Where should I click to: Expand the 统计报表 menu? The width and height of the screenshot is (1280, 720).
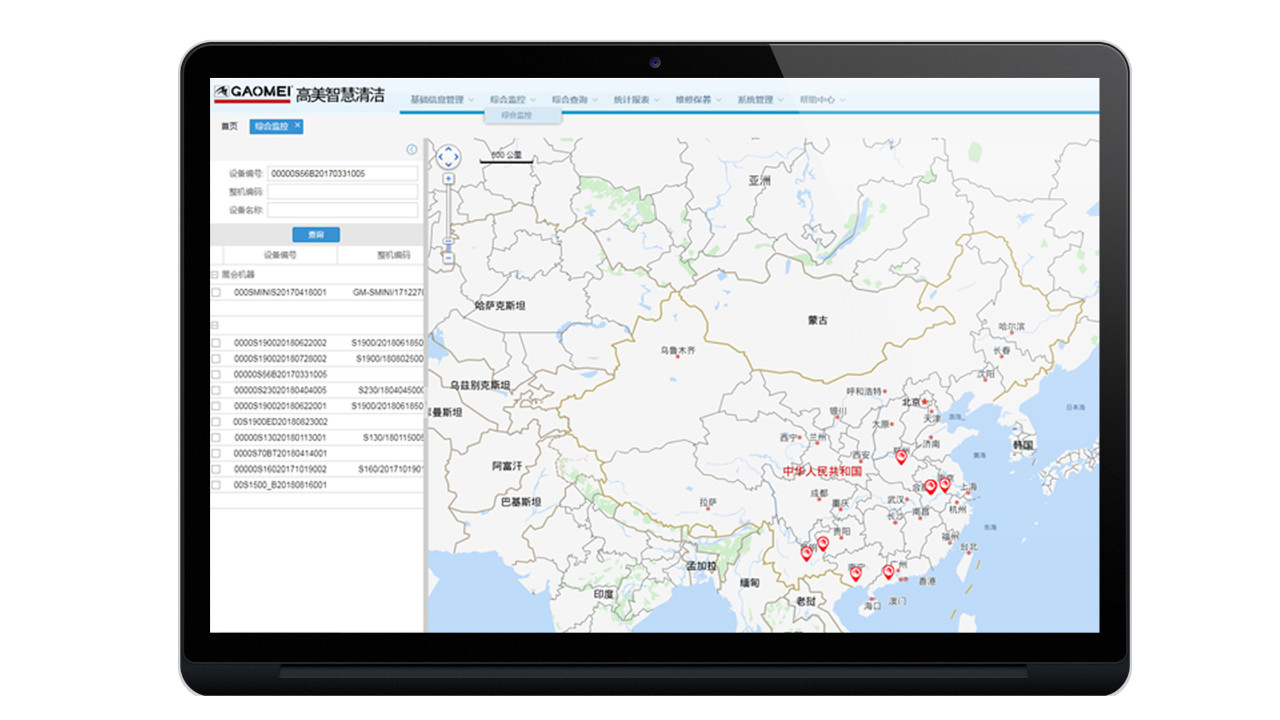(636, 100)
